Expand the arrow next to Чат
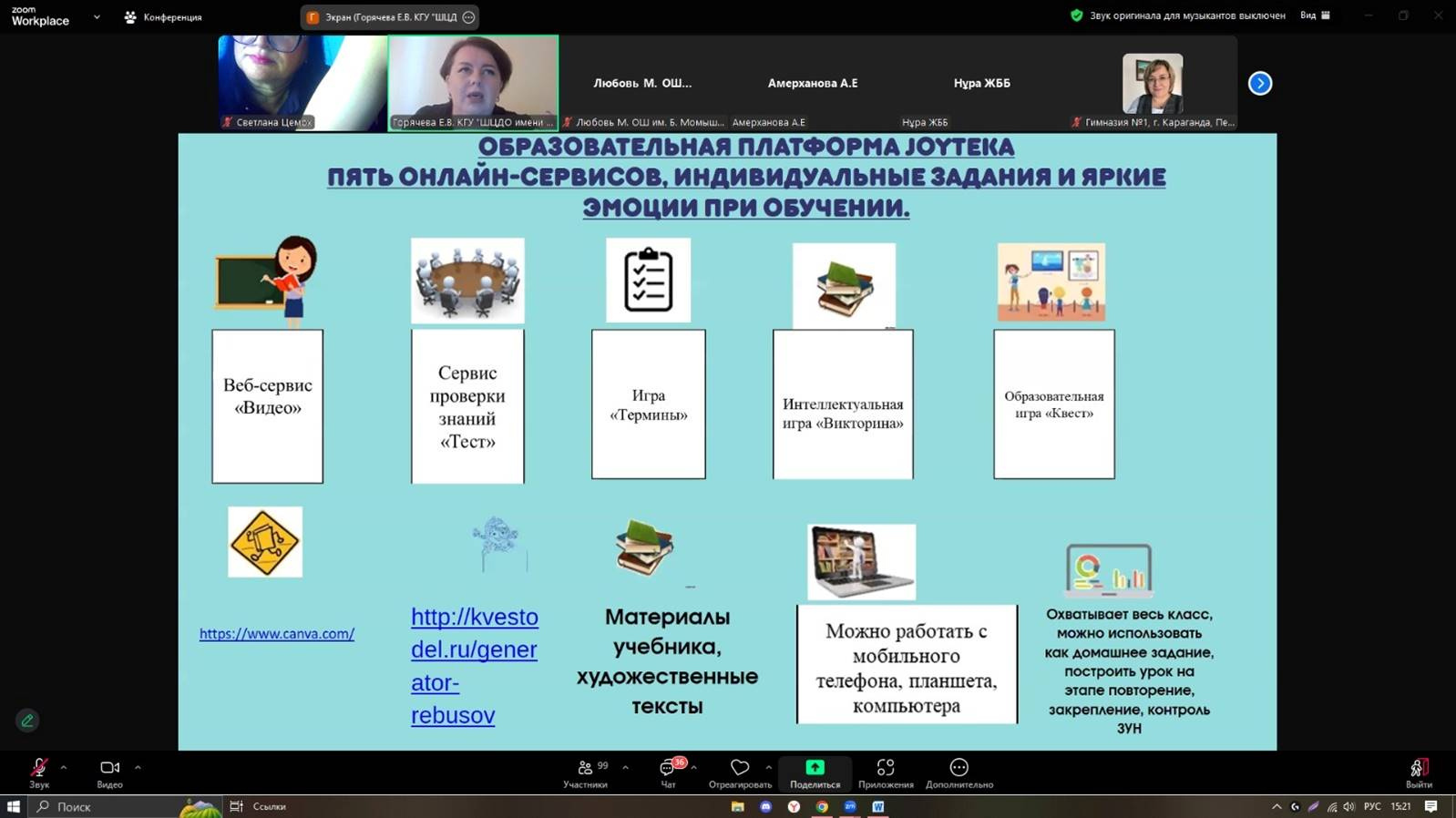The height and width of the screenshot is (818, 1456). pos(693,768)
